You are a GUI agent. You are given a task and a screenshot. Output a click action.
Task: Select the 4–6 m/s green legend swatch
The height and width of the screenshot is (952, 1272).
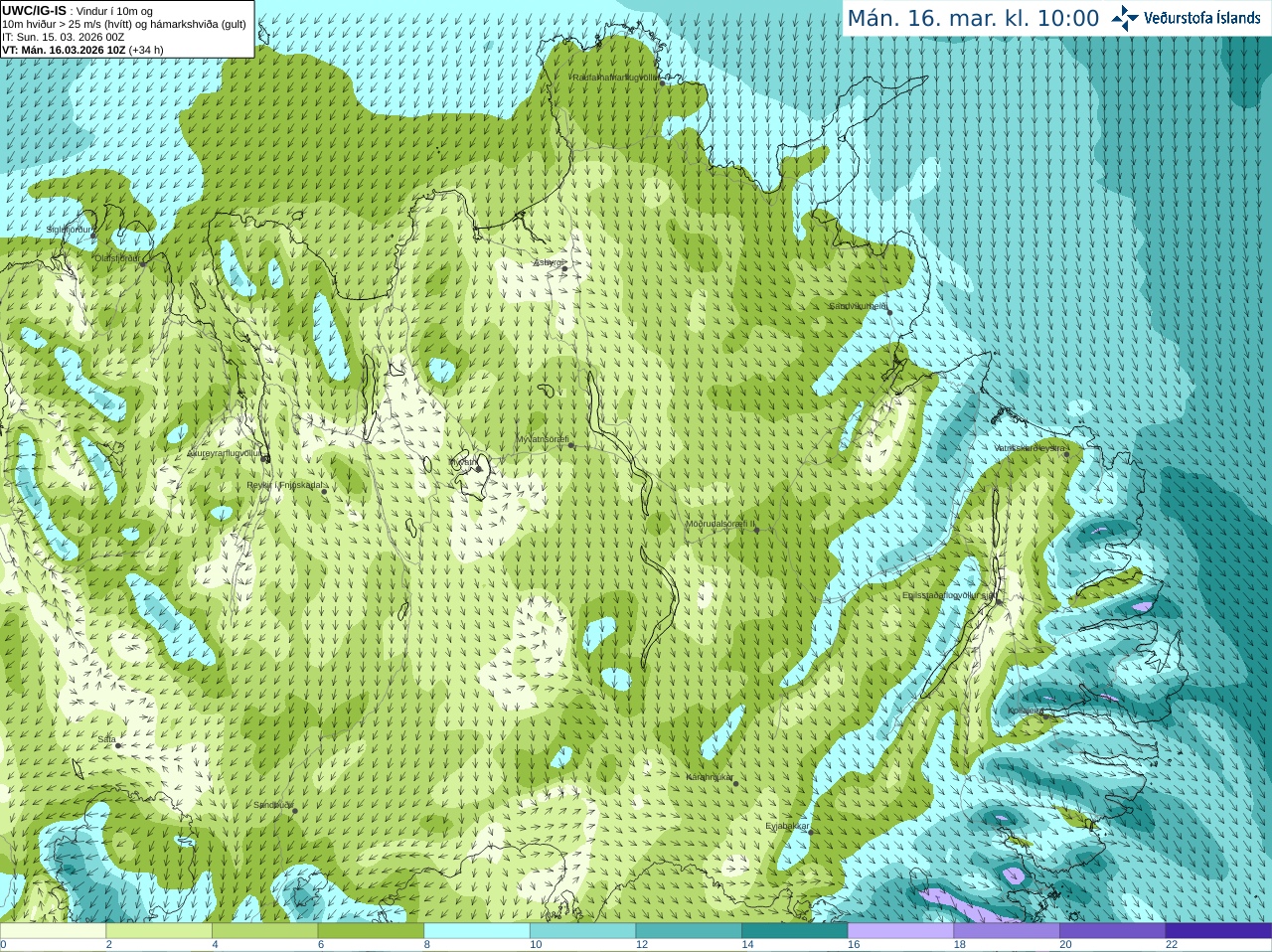pyautogui.click(x=264, y=931)
